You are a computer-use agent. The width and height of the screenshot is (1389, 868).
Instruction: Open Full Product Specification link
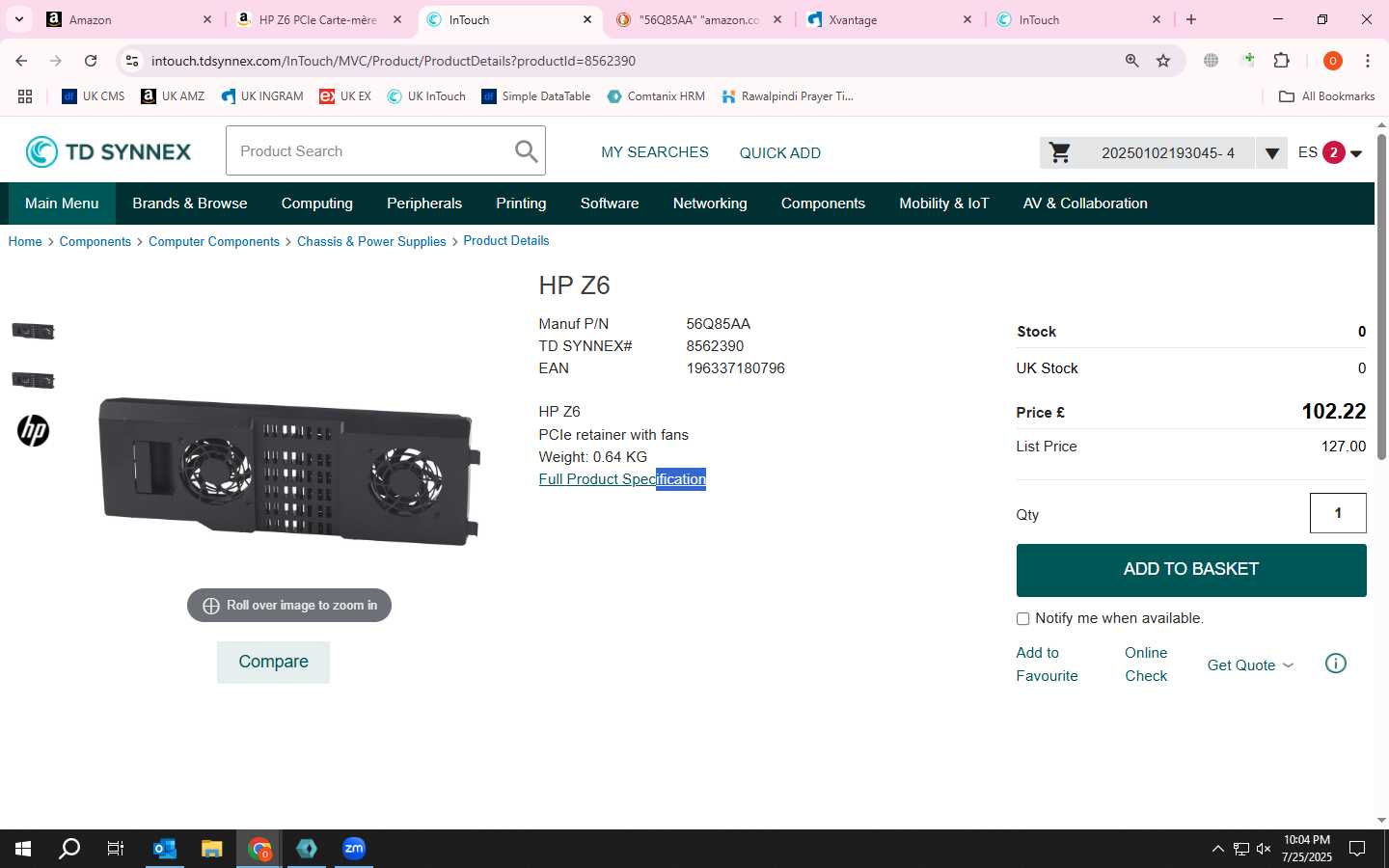[x=622, y=479]
